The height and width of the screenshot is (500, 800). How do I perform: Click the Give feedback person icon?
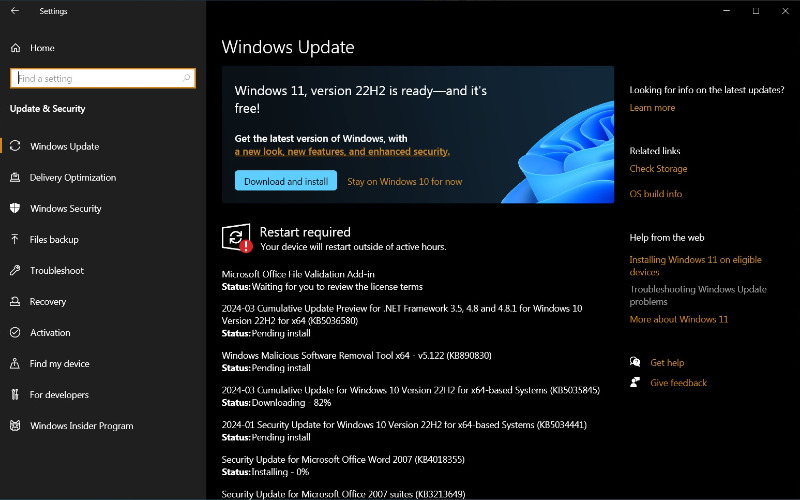point(635,382)
